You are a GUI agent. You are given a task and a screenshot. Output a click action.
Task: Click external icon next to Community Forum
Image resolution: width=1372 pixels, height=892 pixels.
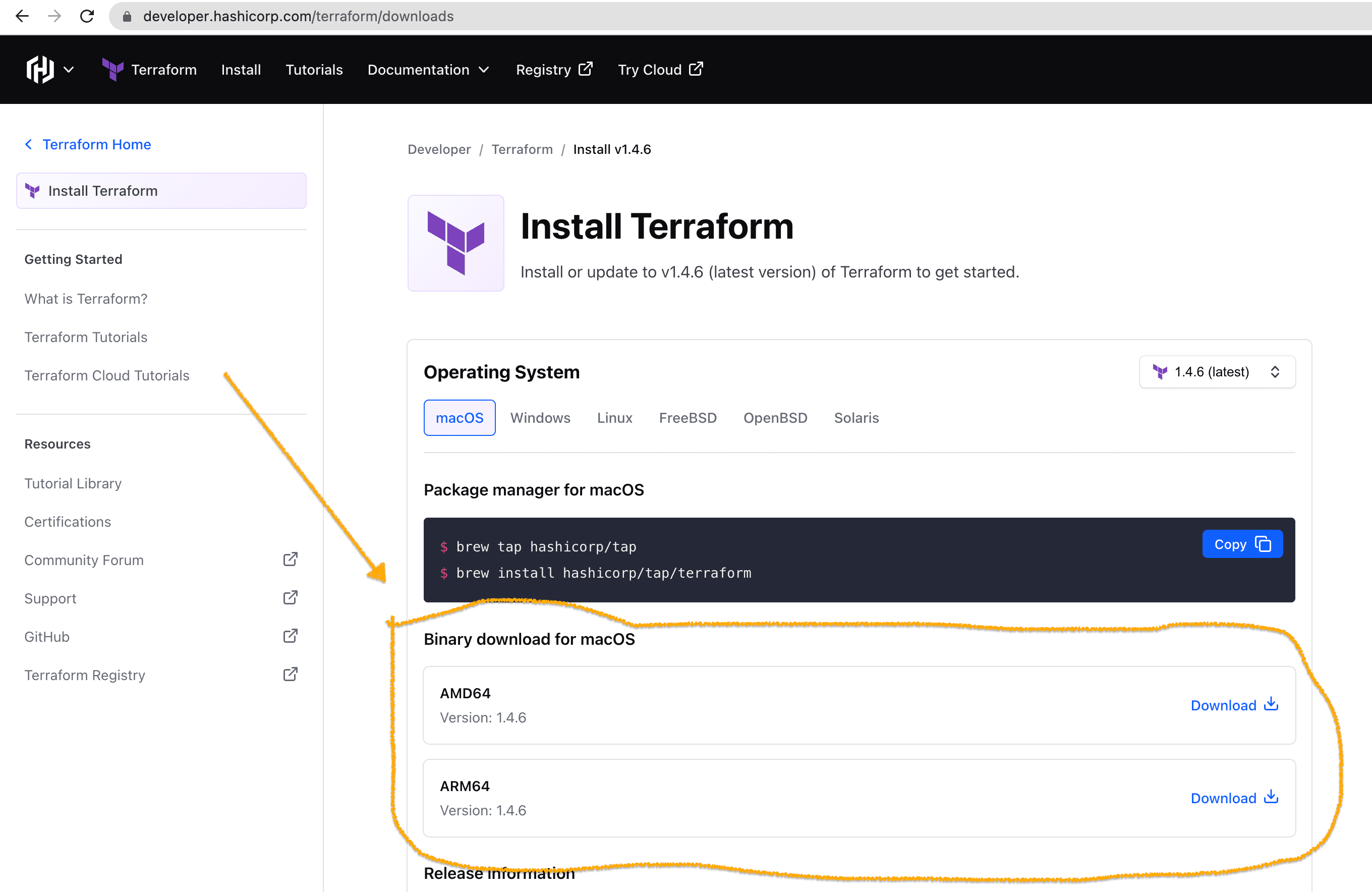coord(291,559)
